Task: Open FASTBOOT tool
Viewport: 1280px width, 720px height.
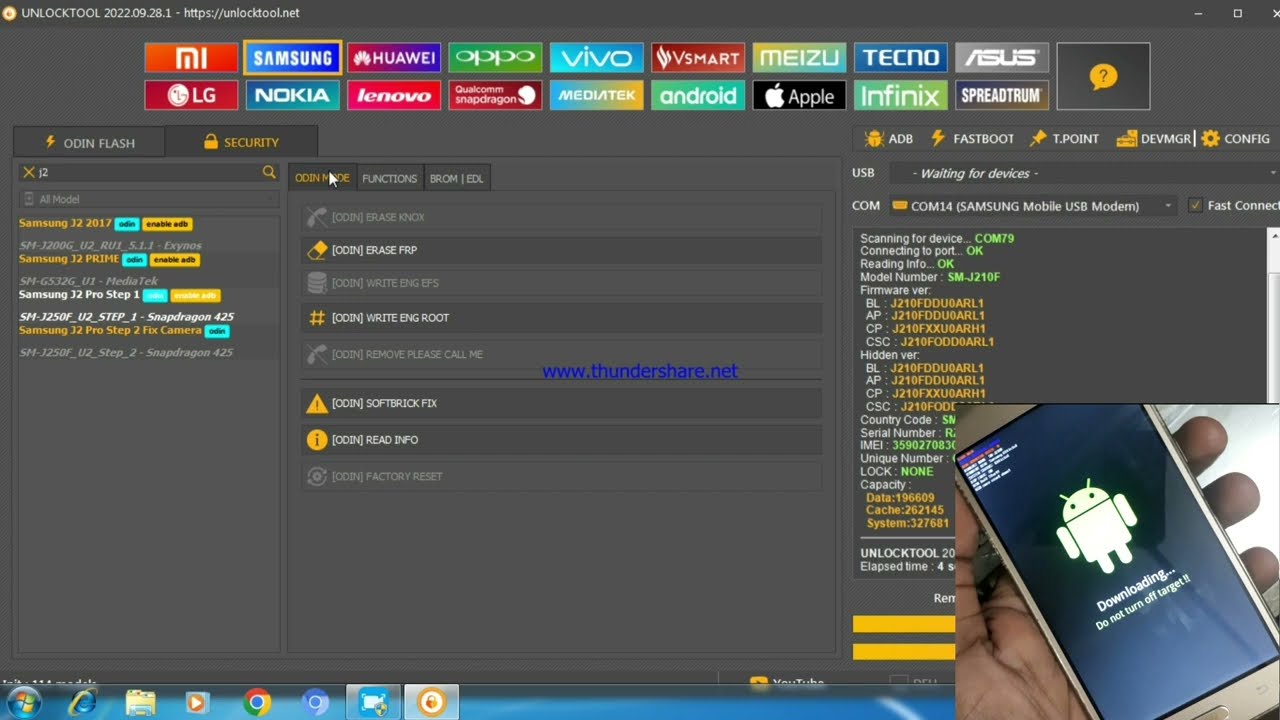Action: (x=972, y=139)
